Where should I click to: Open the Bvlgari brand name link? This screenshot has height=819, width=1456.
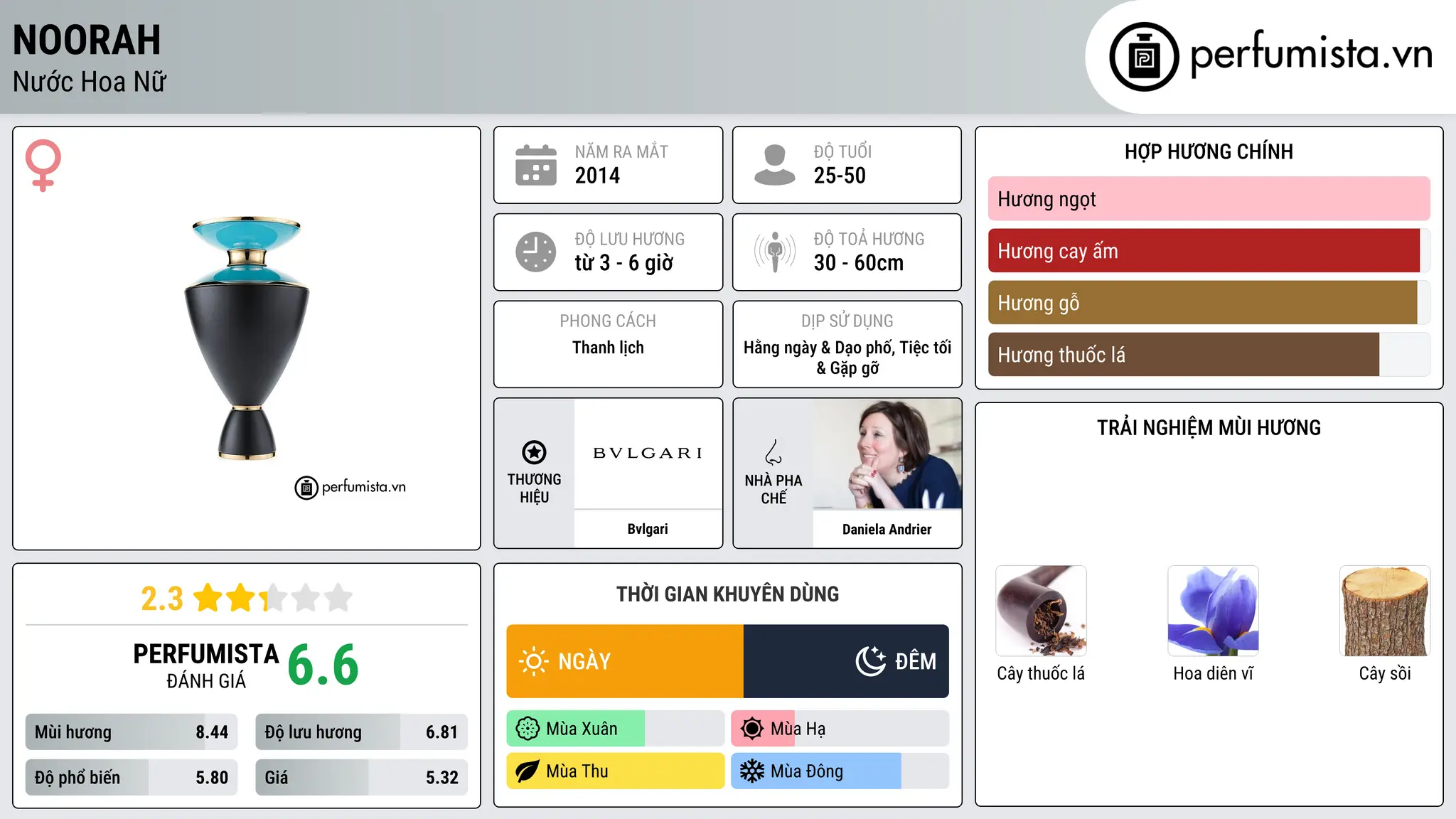pyautogui.click(x=648, y=529)
